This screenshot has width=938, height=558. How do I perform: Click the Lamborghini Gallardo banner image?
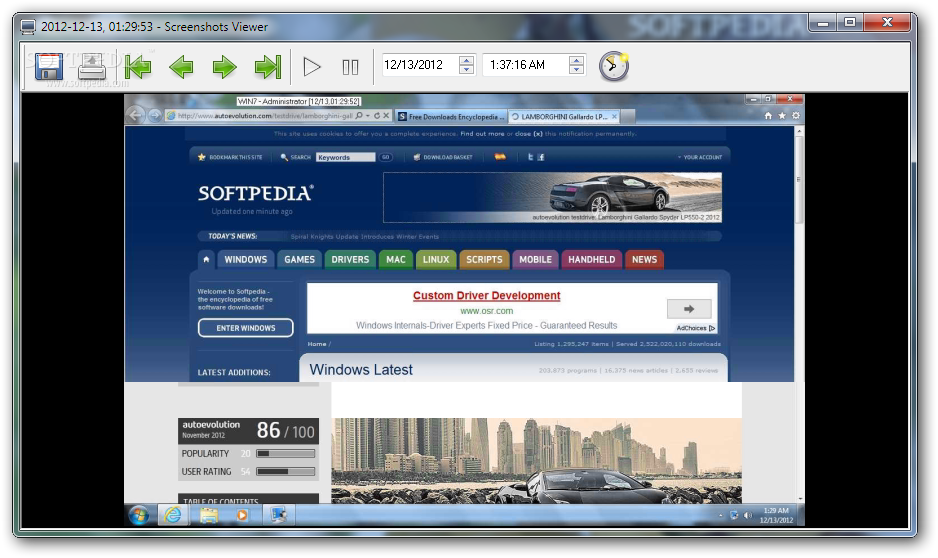point(553,197)
